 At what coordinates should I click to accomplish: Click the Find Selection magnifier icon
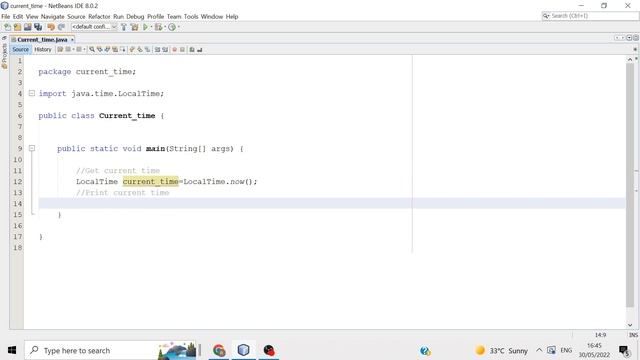click(x=92, y=49)
